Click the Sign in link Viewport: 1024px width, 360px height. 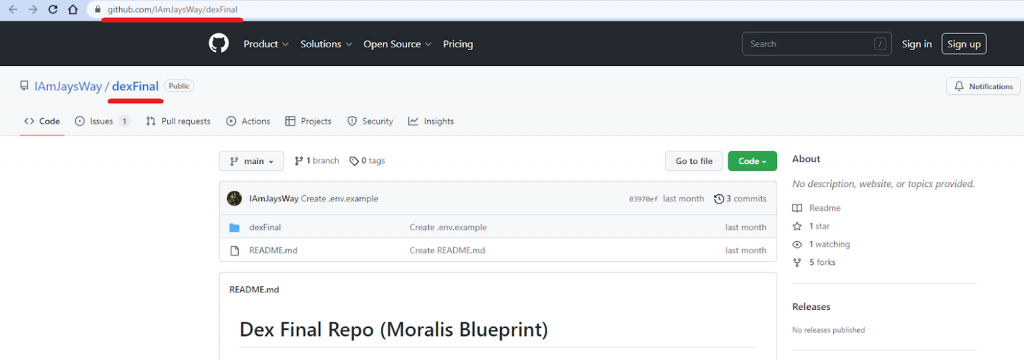[x=917, y=44]
